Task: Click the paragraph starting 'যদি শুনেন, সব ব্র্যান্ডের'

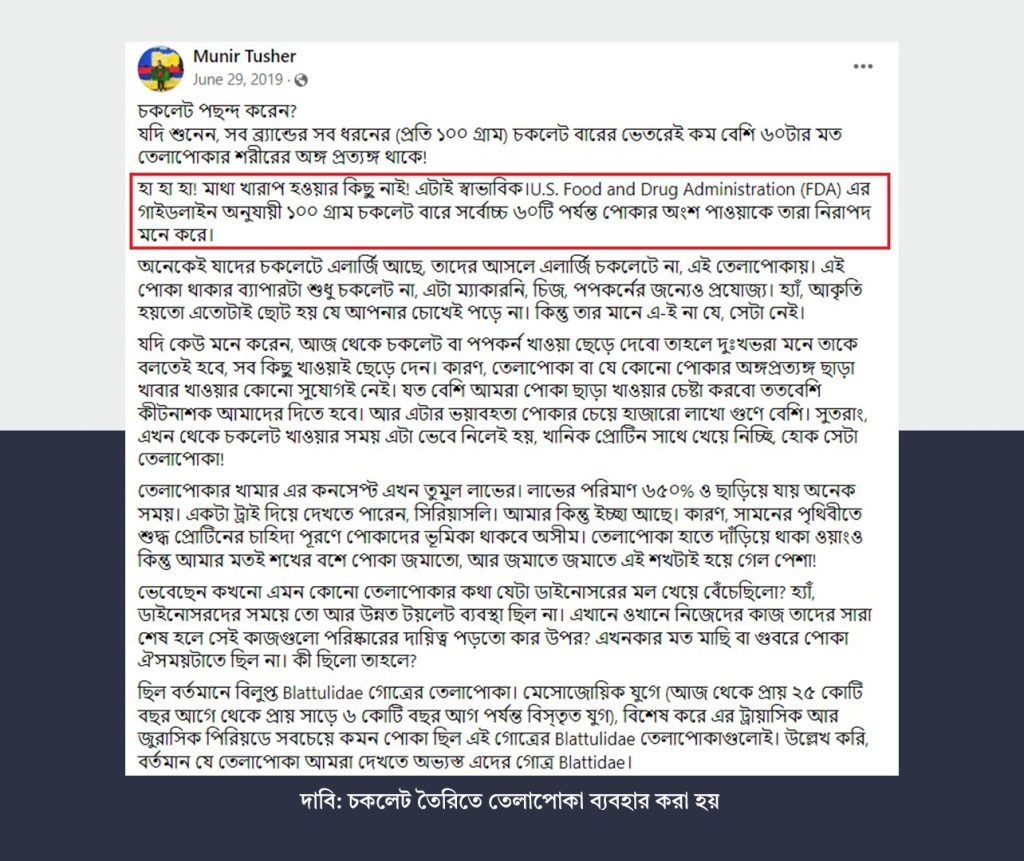Action: (490, 146)
